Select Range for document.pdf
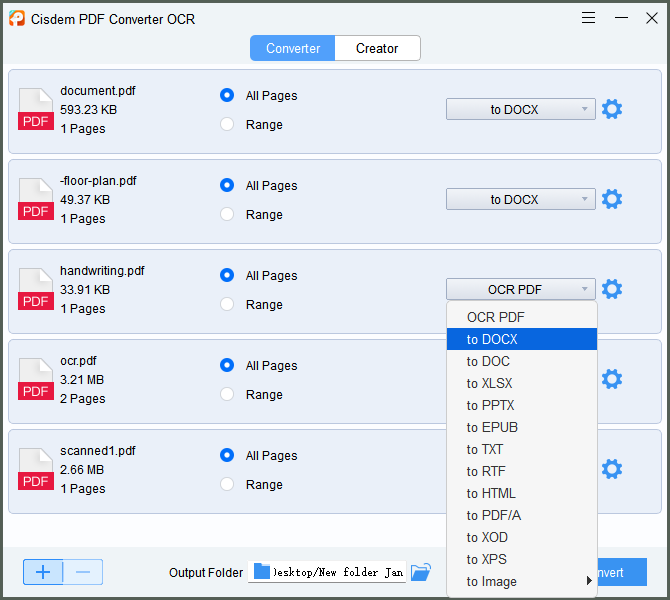Viewport: 670px width, 600px height. (227, 124)
